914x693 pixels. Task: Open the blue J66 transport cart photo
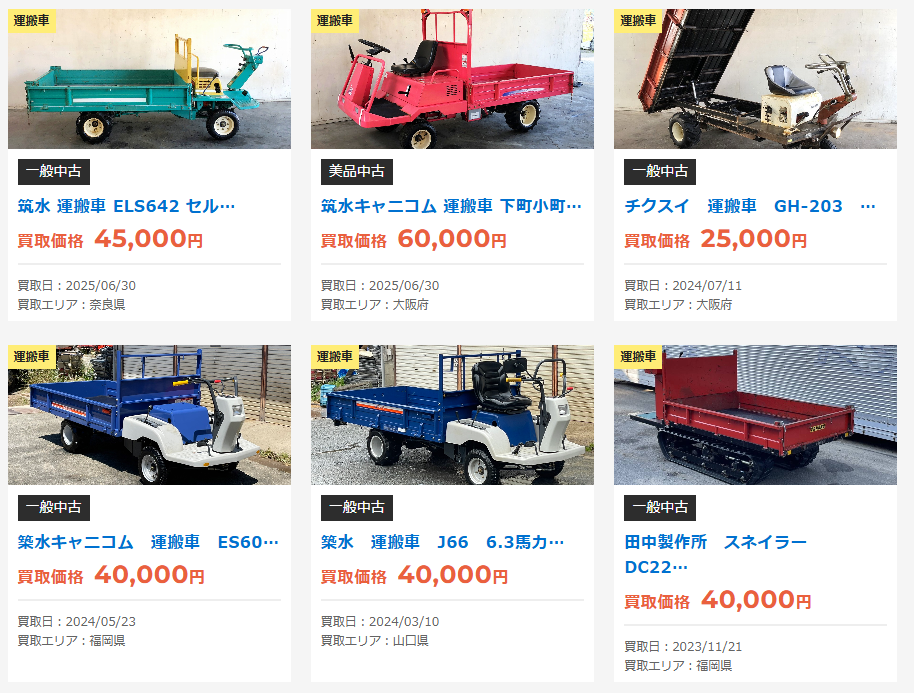pos(452,414)
